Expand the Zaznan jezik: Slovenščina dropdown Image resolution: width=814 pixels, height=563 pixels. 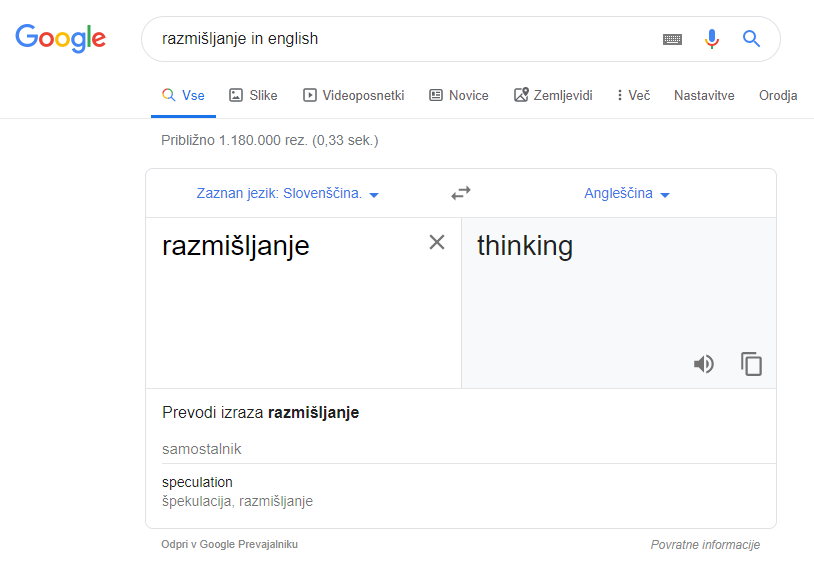[x=288, y=194]
